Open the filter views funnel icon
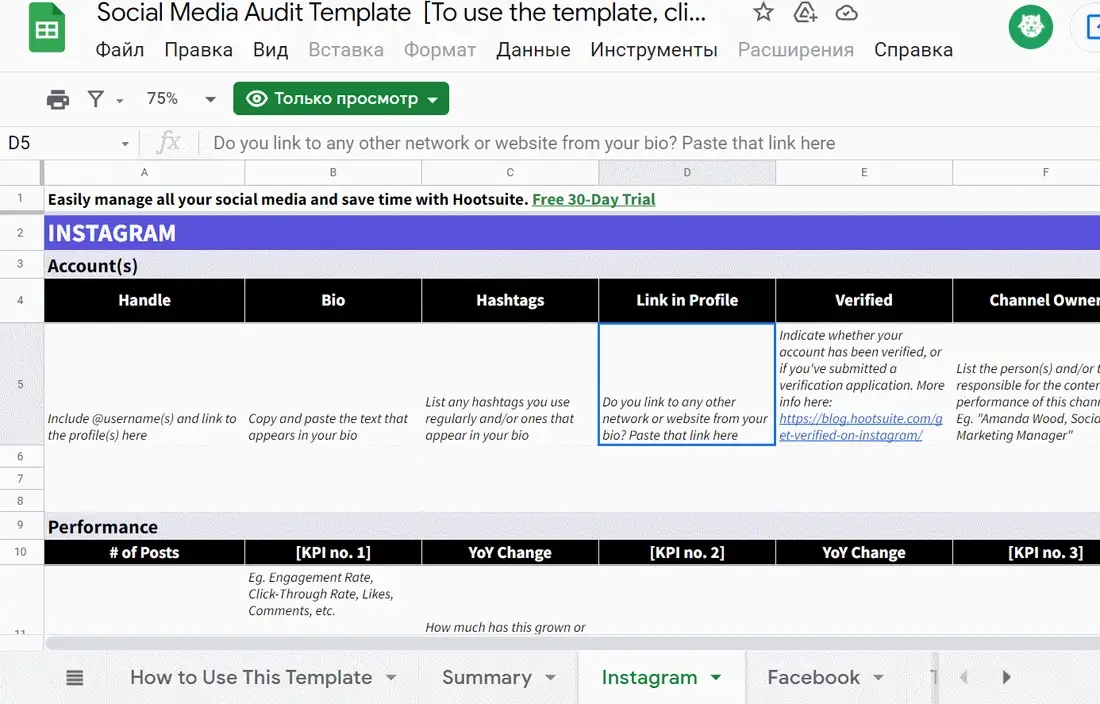The width and height of the screenshot is (1100, 704). tap(96, 99)
